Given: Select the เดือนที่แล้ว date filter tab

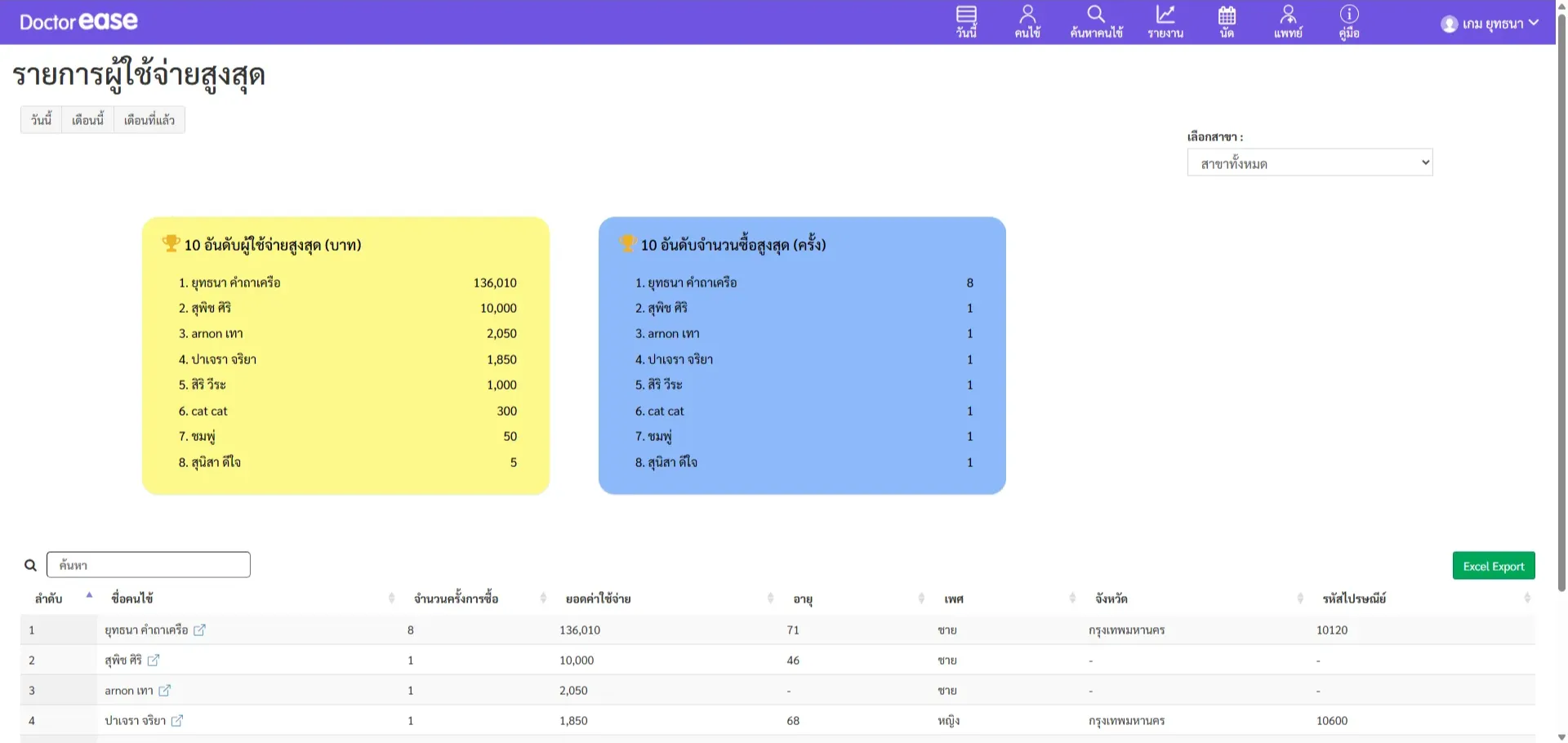Looking at the screenshot, I should [149, 120].
